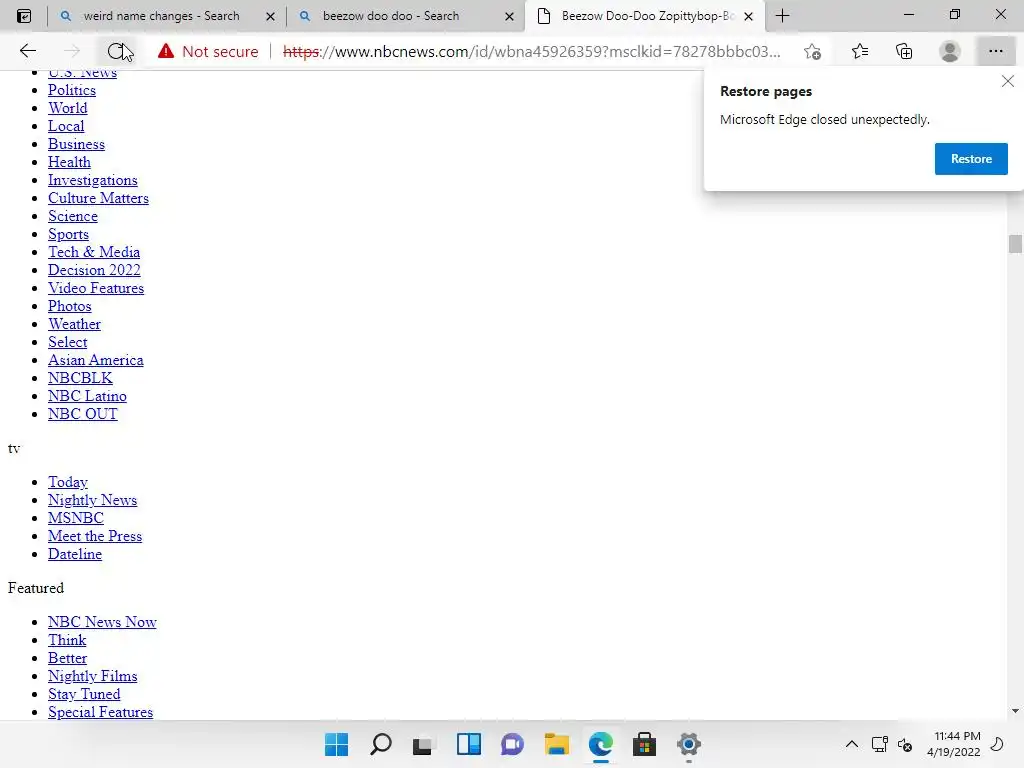The image size is (1024, 768).
Task: Click the scrollbar down arrow
Action: click(1015, 711)
